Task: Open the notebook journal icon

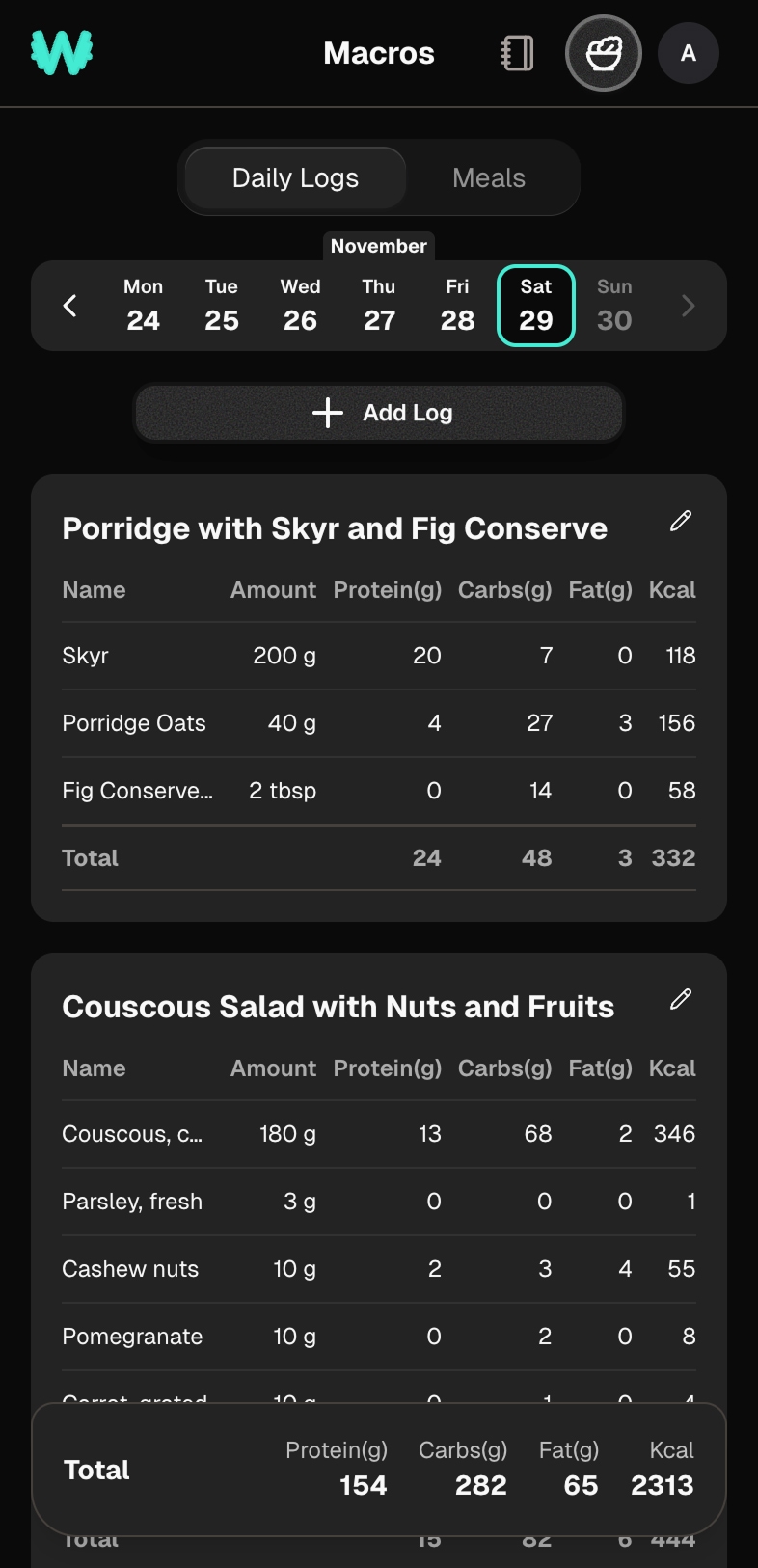Action: [518, 53]
